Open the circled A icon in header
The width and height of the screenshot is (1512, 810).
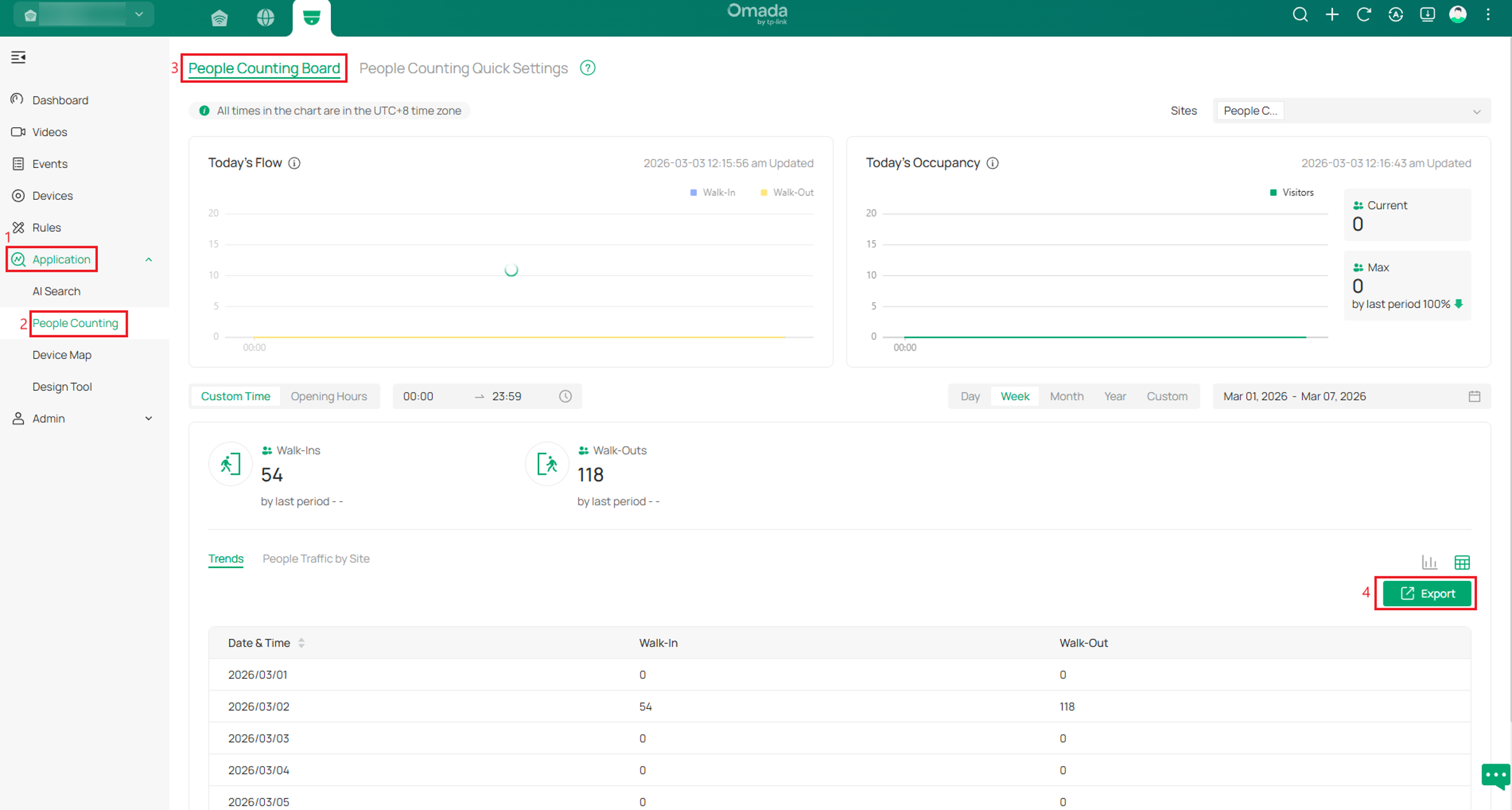[1396, 15]
